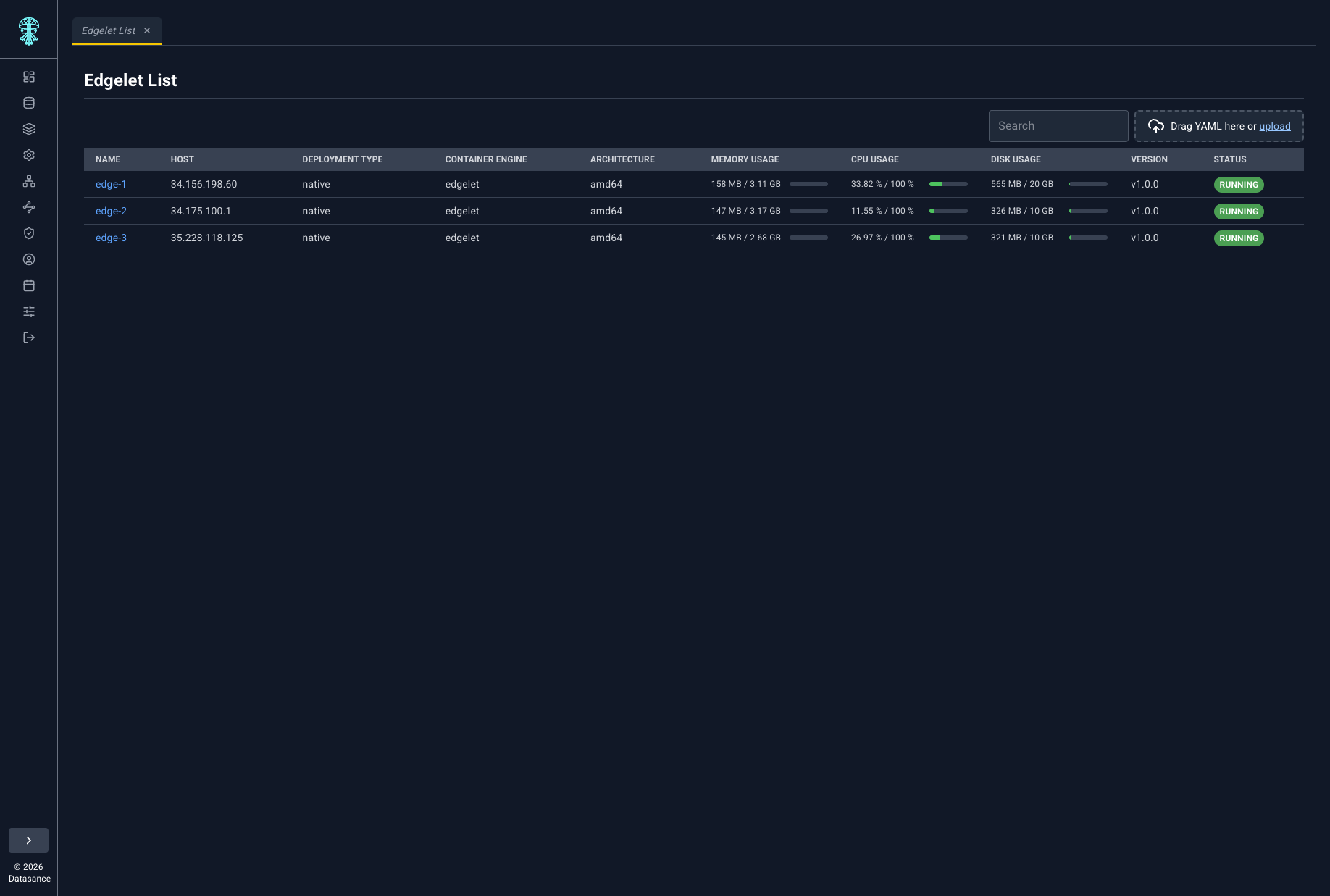Click the edge-3 disk usage bar
The image size is (1330, 896).
click(1088, 238)
